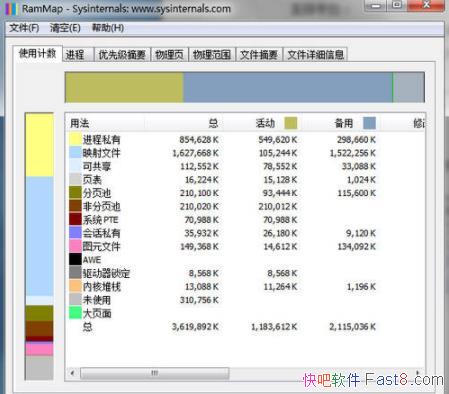Click the pale 可共享 color swatch
Screen dimensions: 449x394
[x=75, y=166]
